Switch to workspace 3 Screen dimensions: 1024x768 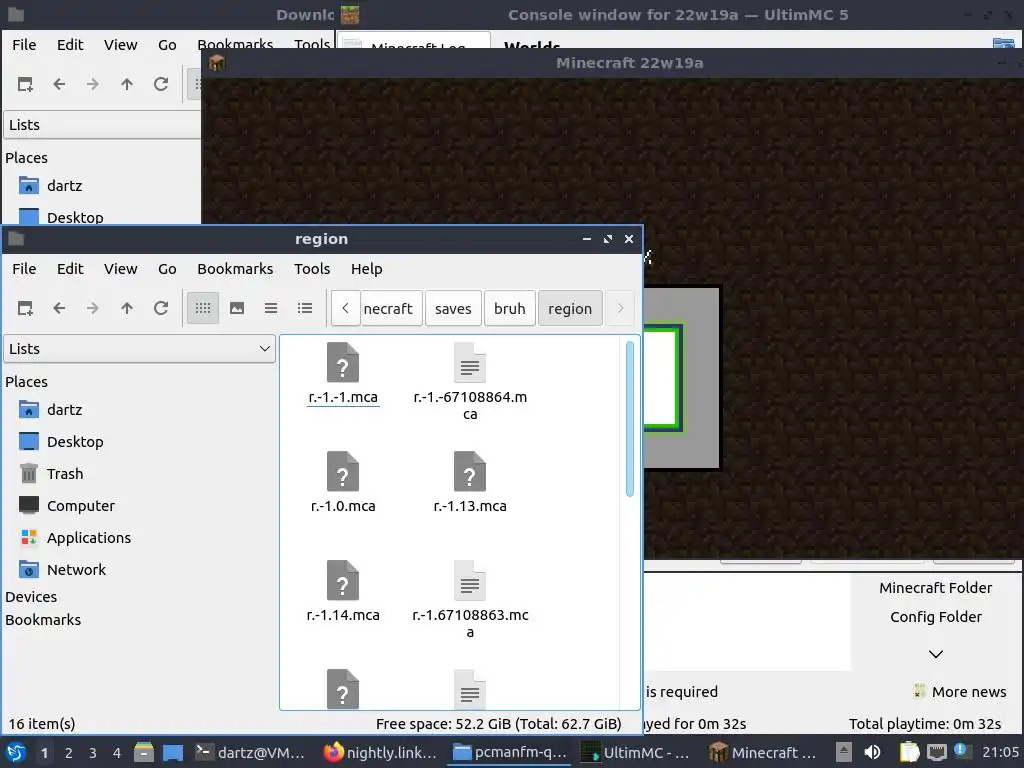[x=93, y=753]
